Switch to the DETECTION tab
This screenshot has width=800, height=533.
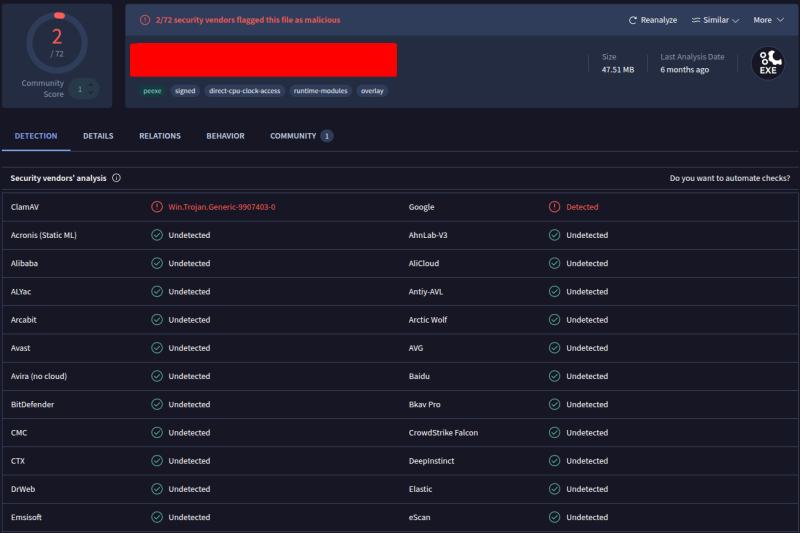[36, 136]
